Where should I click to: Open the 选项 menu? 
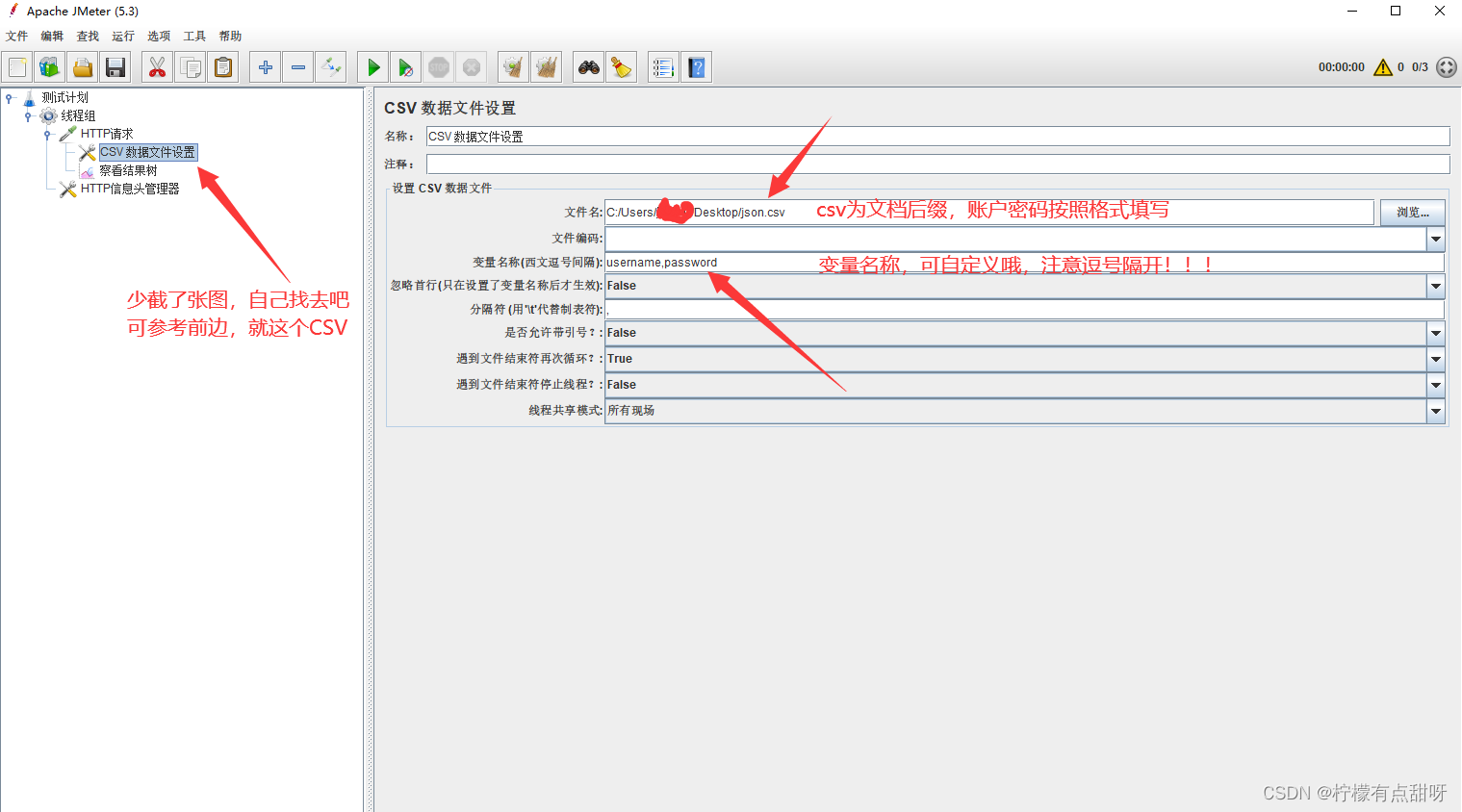click(159, 37)
